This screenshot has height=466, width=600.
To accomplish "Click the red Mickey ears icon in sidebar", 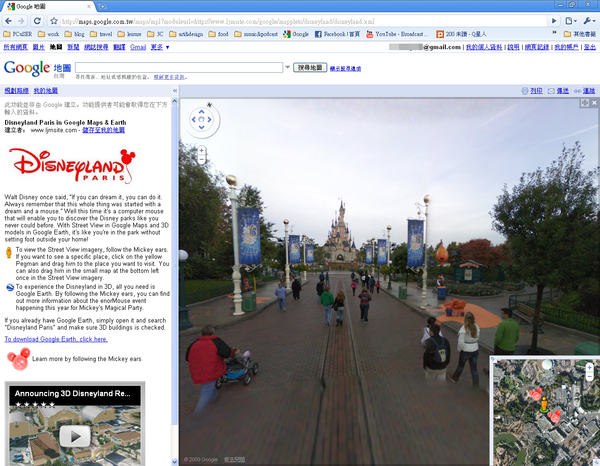I will pos(19,359).
